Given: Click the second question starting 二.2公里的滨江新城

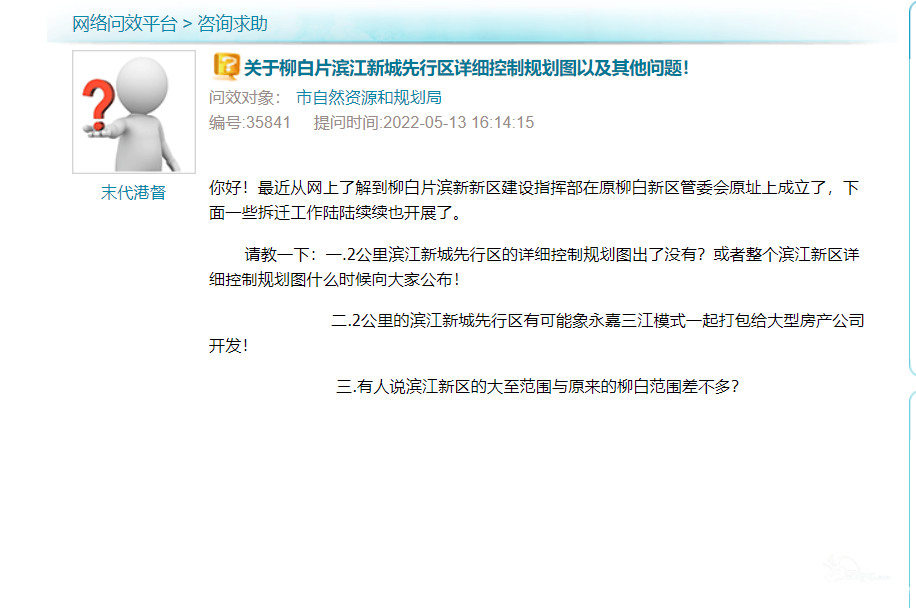Looking at the screenshot, I should [x=598, y=321].
